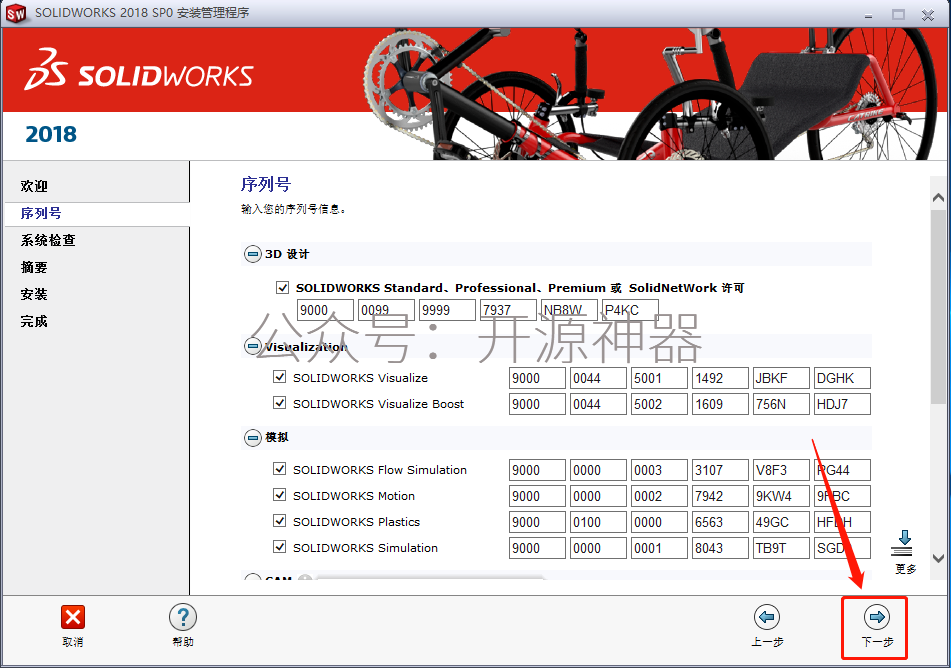Click Visualize Boost field 1609
The height and width of the screenshot is (668, 951).
721,404
